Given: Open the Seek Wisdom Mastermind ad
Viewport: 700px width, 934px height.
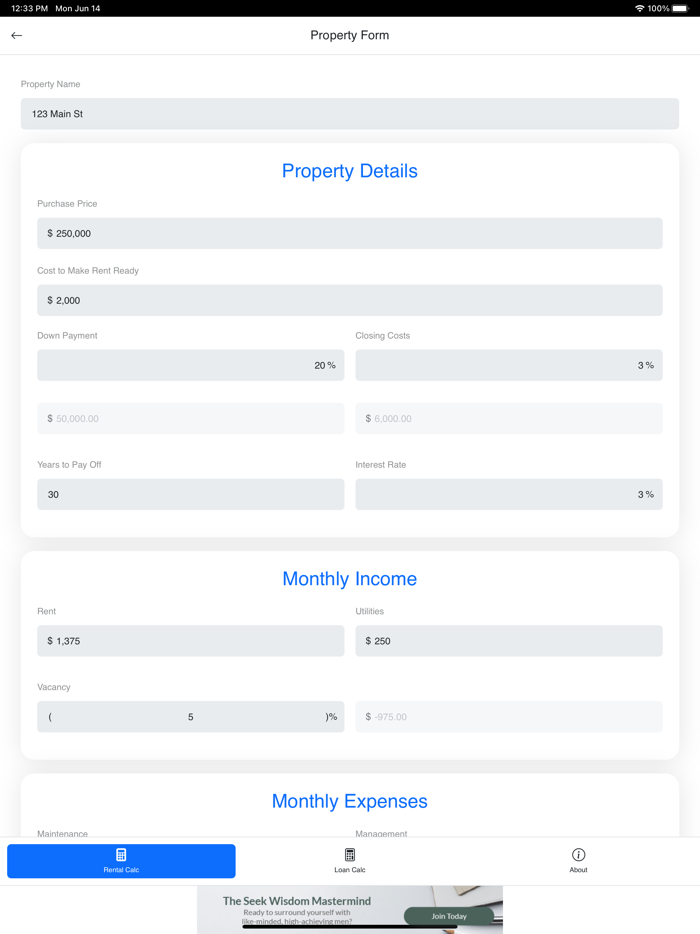Looking at the screenshot, I should (x=349, y=909).
